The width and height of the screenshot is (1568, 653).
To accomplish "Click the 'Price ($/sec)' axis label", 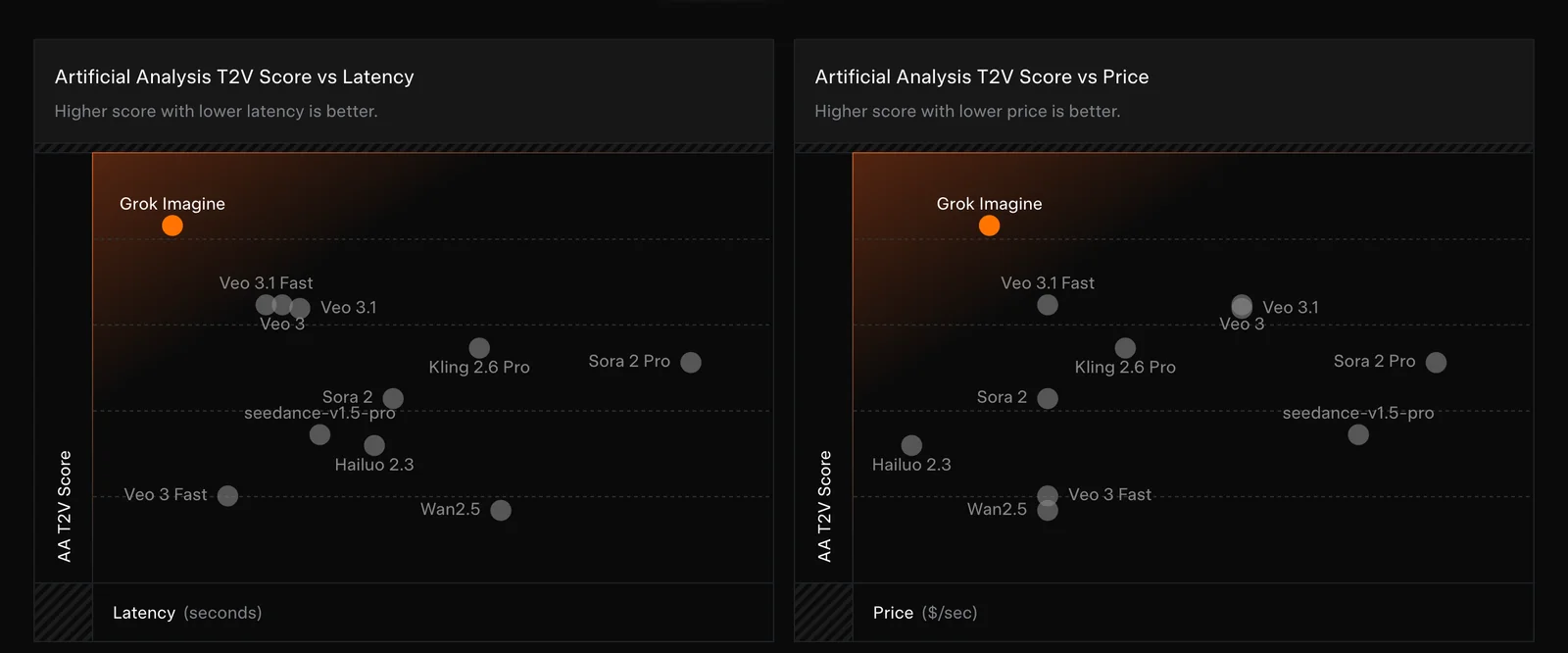I will 925,613.
